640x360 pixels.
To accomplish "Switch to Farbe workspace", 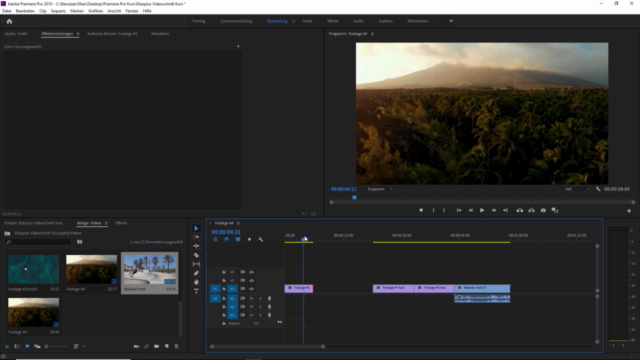I will pyautogui.click(x=307, y=21).
